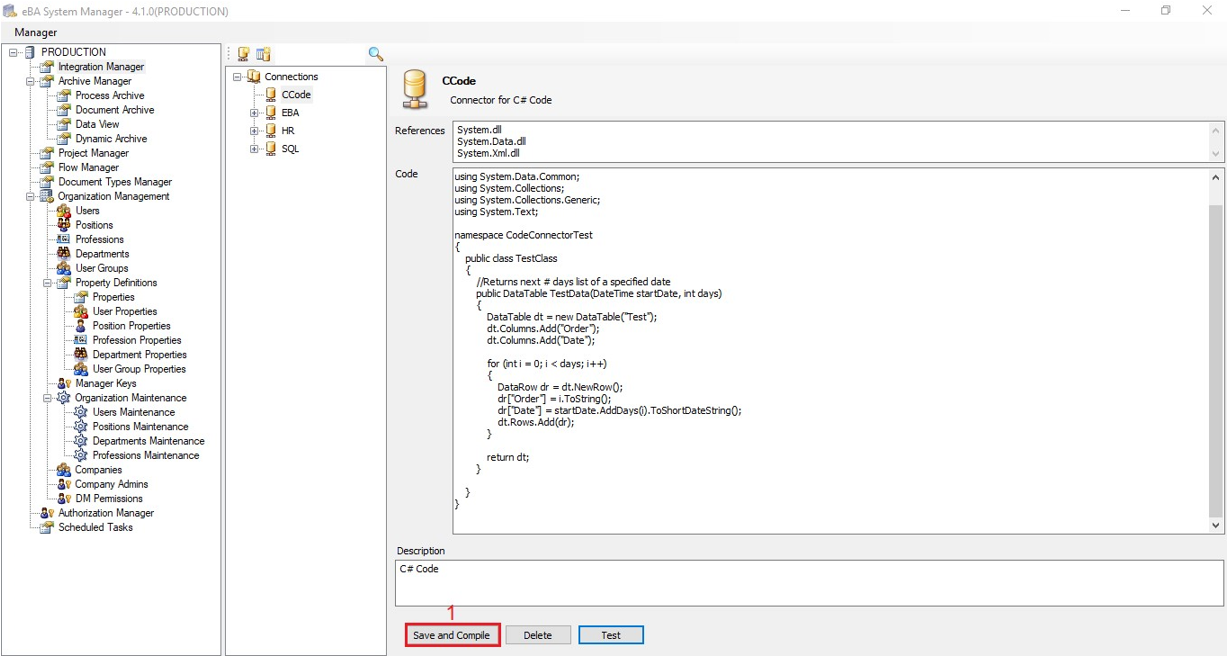The width and height of the screenshot is (1228, 657).
Task: Collapse the Organization Management tree node
Action: click(x=31, y=197)
